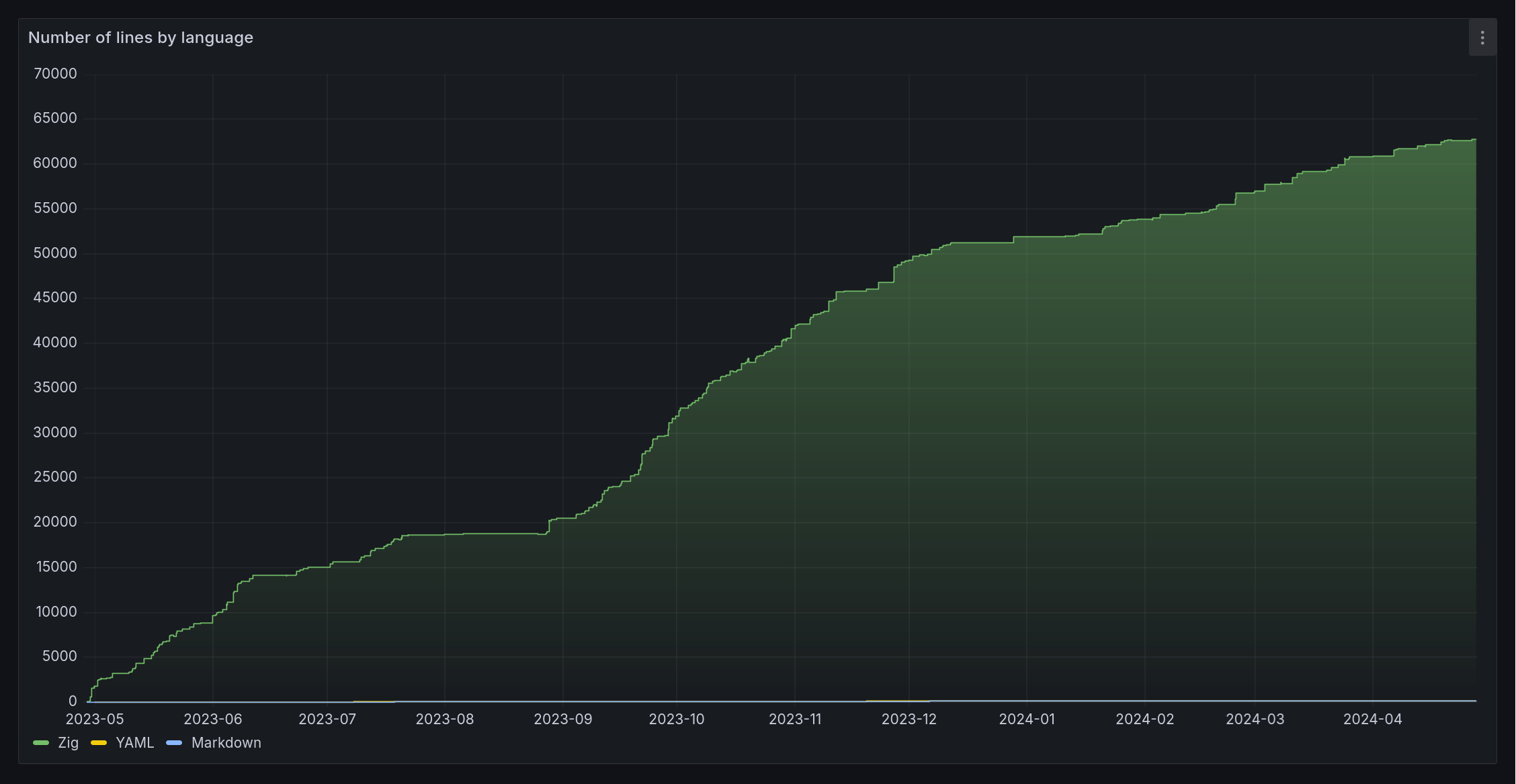The height and width of the screenshot is (784, 1516).
Task: Click the 70000 y-axis value
Action: pyautogui.click(x=55, y=74)
